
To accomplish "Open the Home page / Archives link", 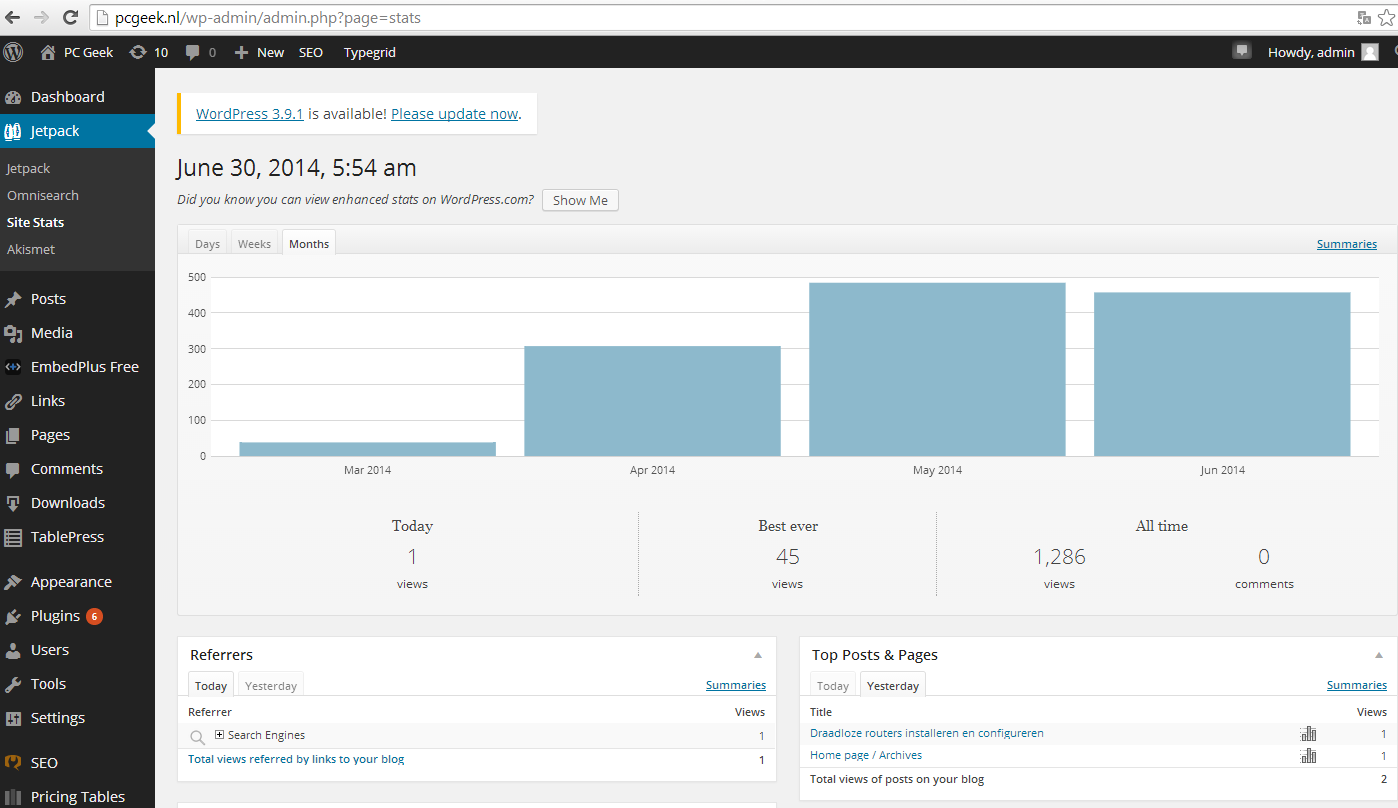I will (866, 755).
